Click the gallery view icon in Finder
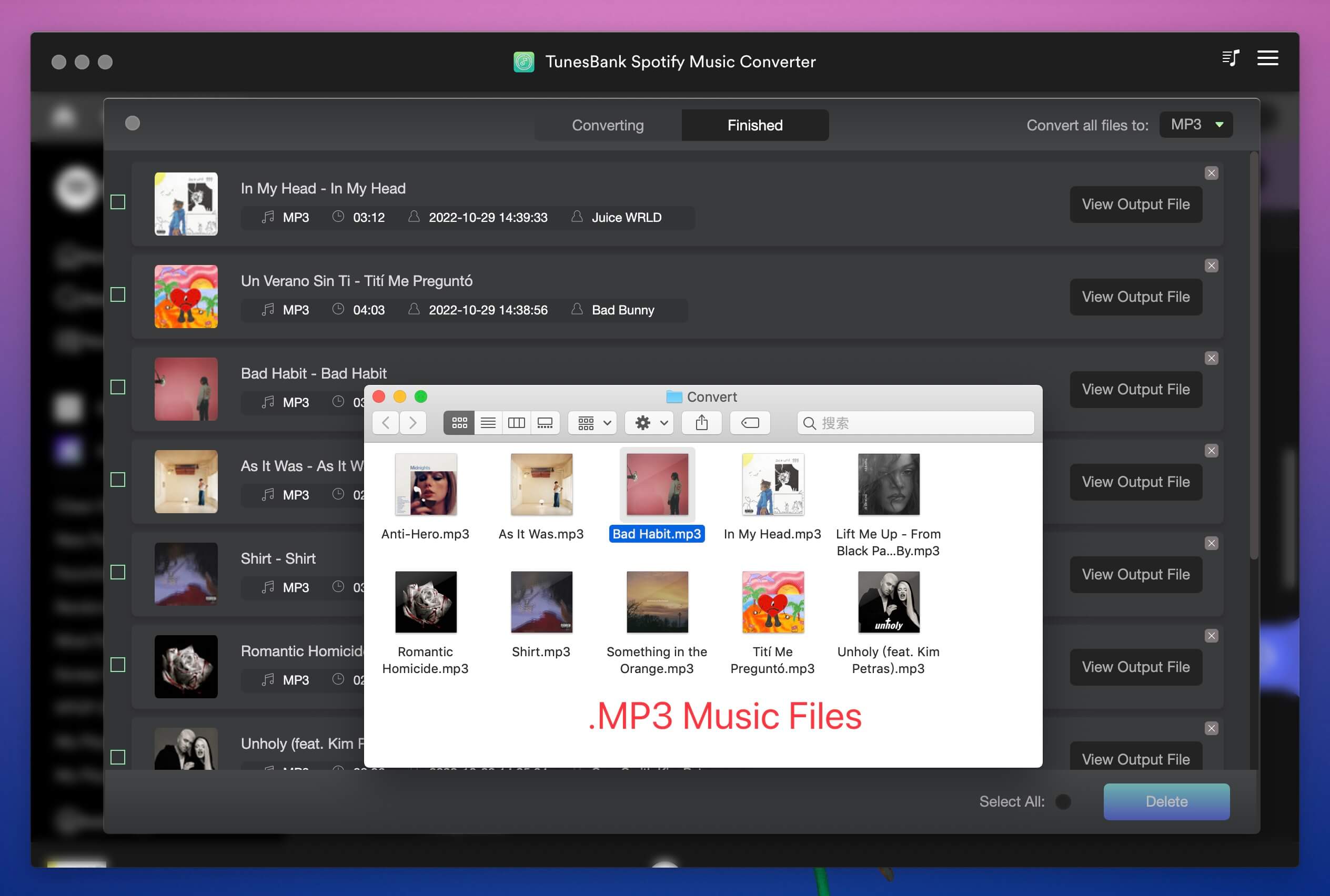Viewport: 1330px width, 896px height. tap(548, 422)
